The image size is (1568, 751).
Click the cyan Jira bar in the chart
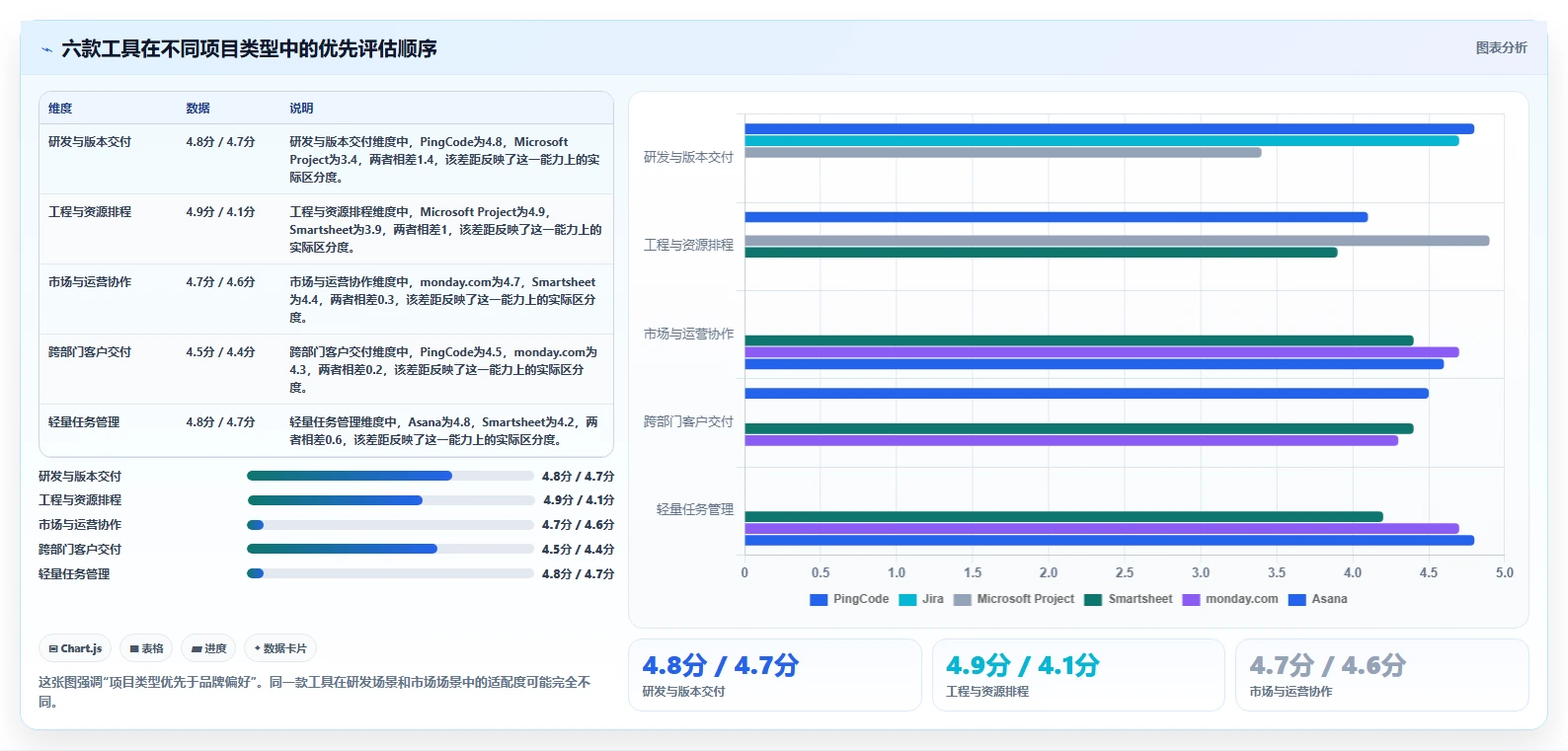click(1102, 141)
